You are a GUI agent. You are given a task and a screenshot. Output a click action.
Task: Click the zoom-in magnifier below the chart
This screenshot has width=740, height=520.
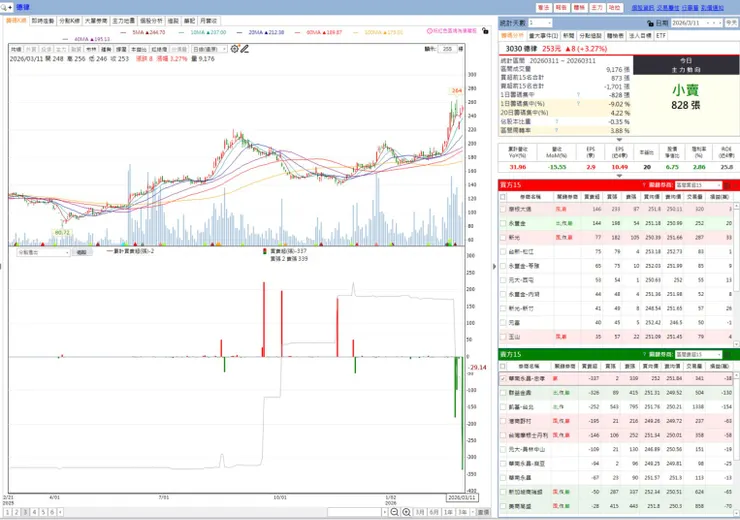tap(406, 512)
